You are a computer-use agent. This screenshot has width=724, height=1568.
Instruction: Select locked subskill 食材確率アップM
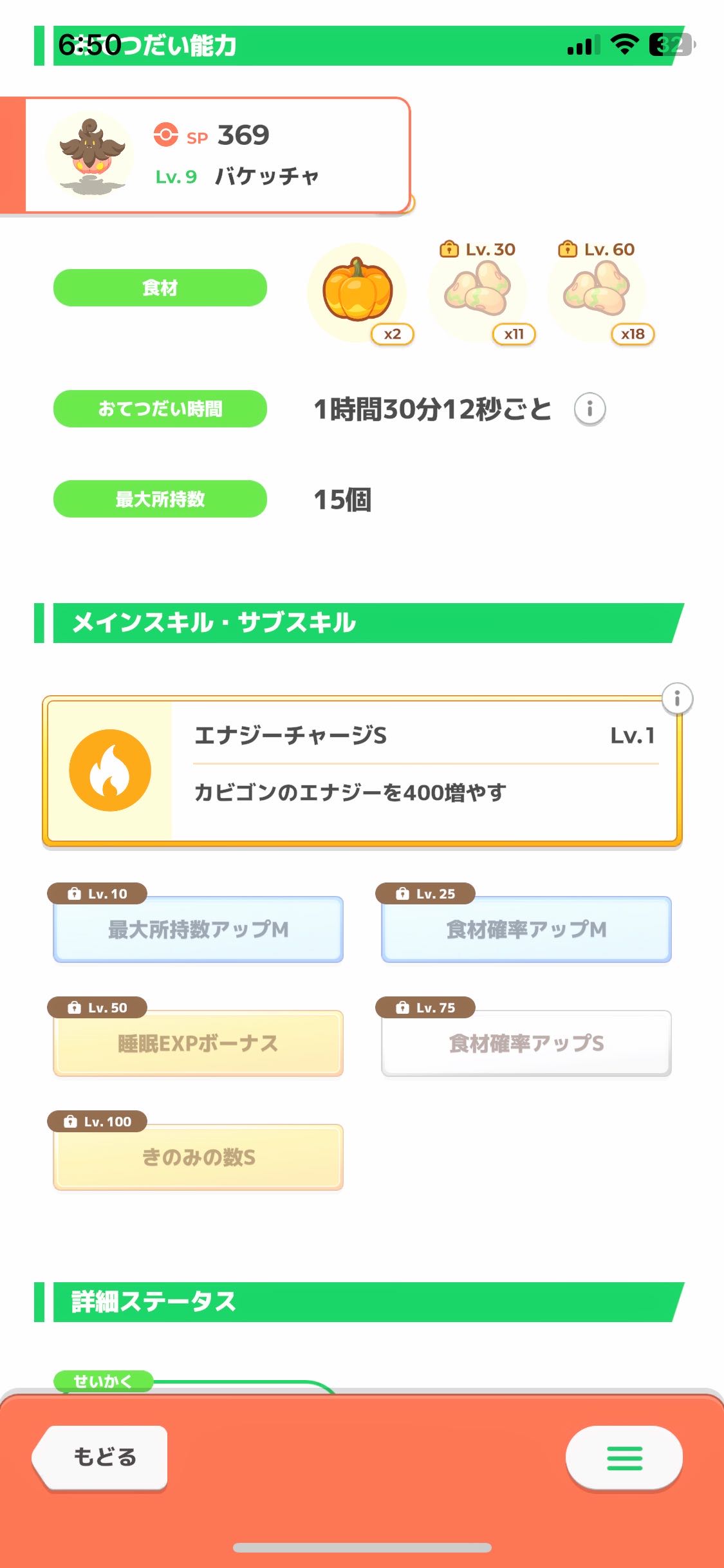click(x=526, y=929)
